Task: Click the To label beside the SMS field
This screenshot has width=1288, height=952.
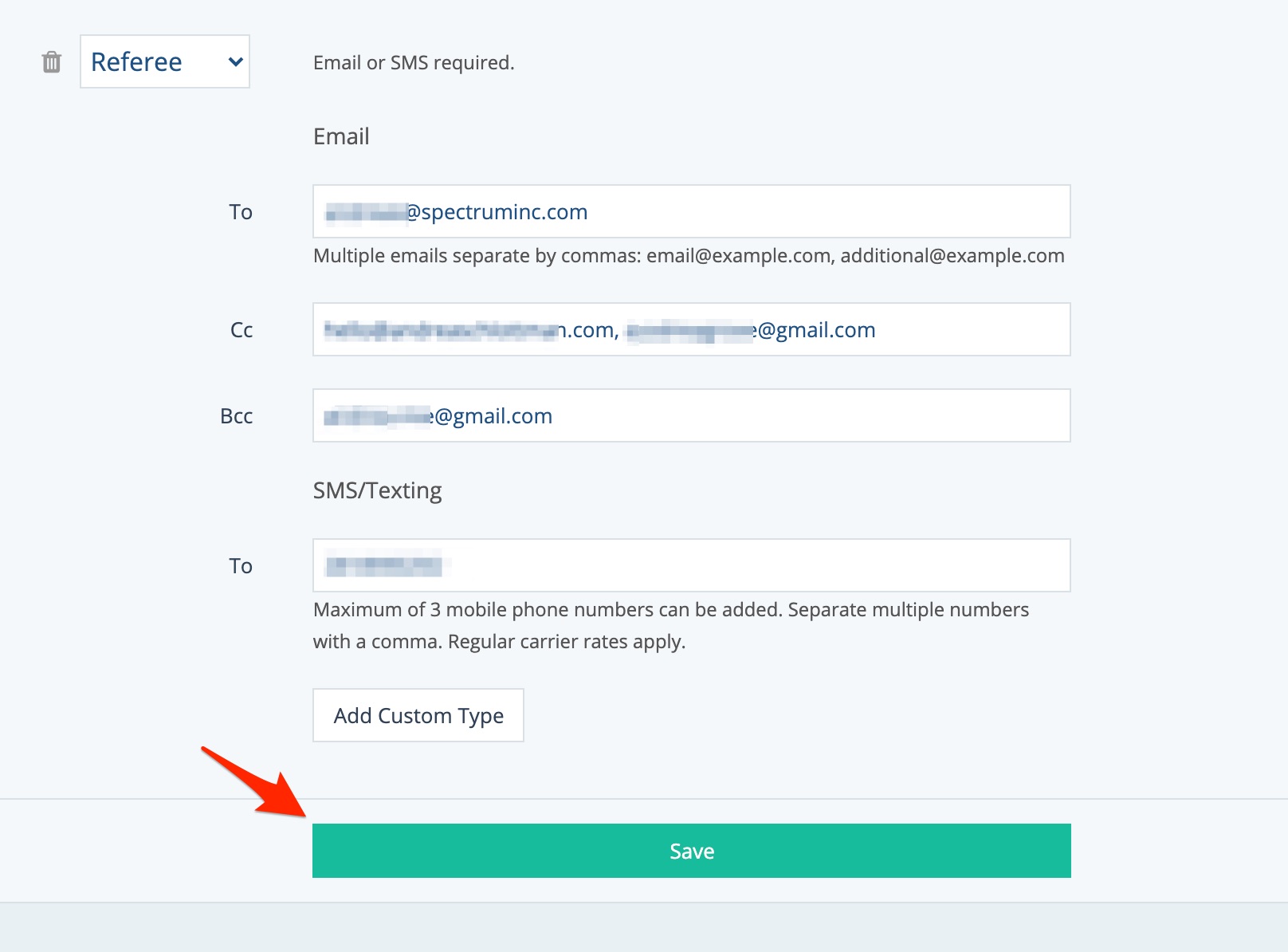Action: point(241,566)
